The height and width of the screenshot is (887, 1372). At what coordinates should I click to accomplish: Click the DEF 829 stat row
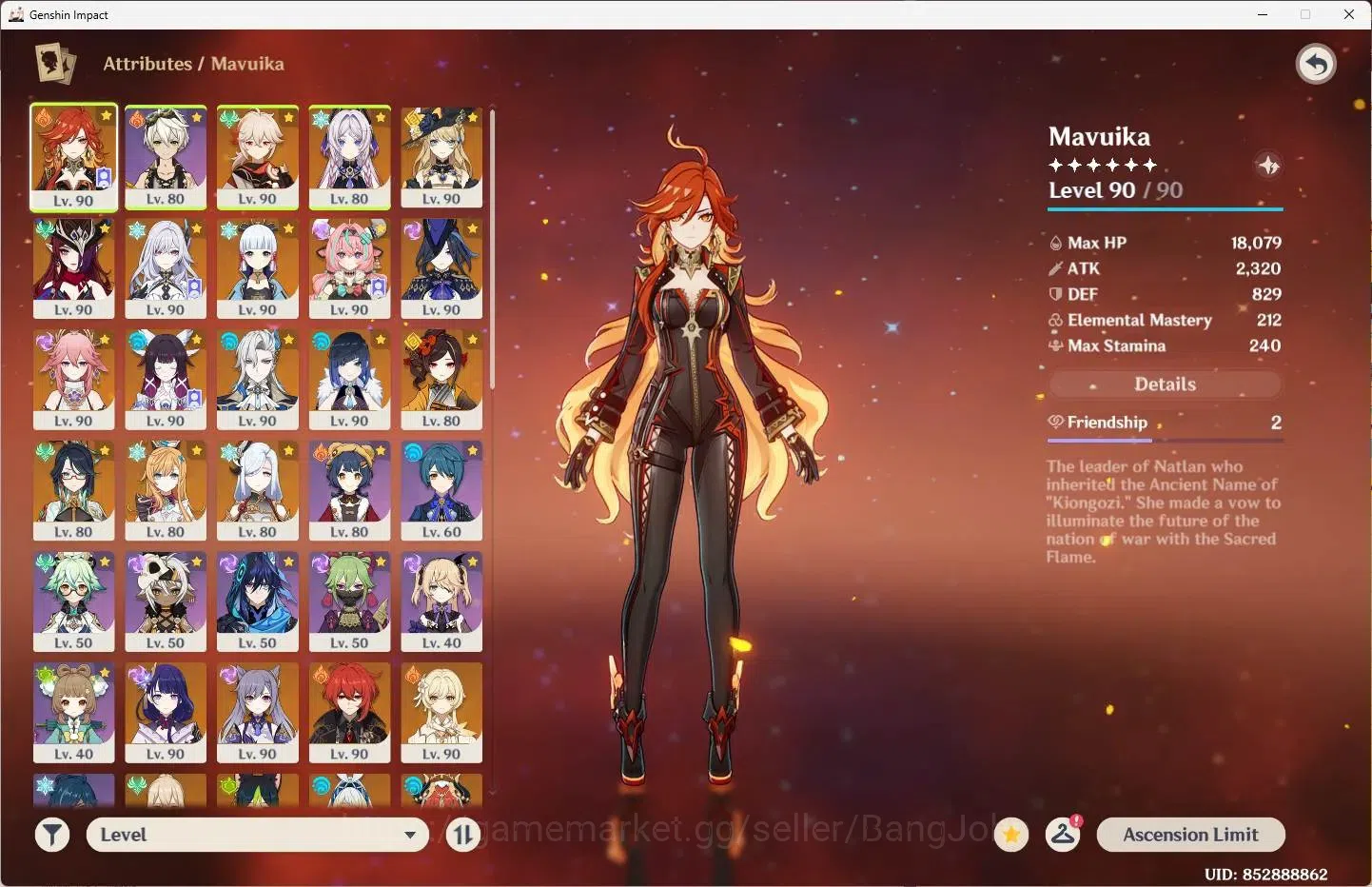click(1165, 294)
